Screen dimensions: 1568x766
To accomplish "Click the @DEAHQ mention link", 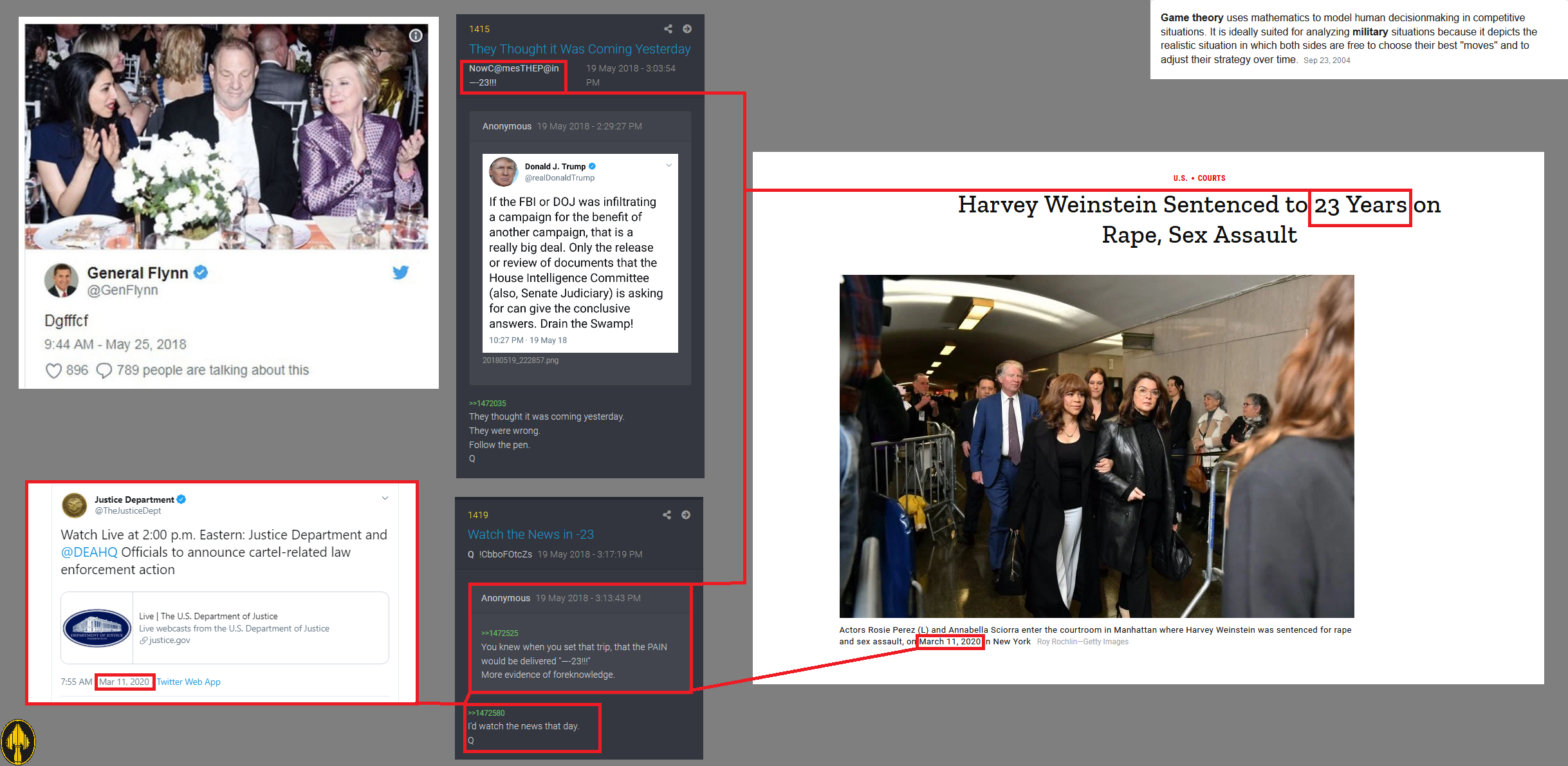I will [89, 552].
